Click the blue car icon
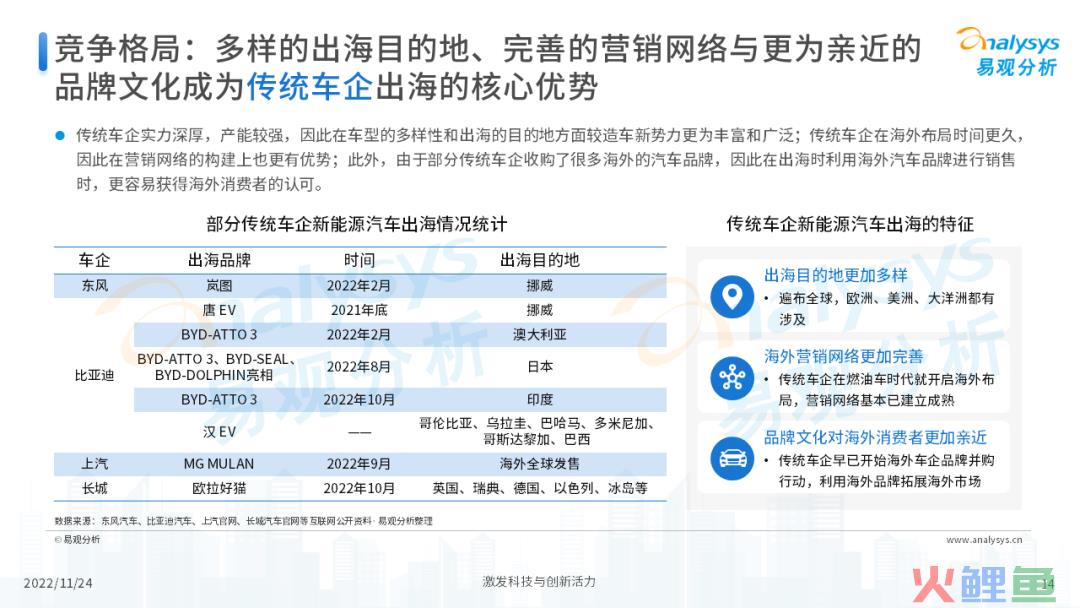 tap(731, 459)
